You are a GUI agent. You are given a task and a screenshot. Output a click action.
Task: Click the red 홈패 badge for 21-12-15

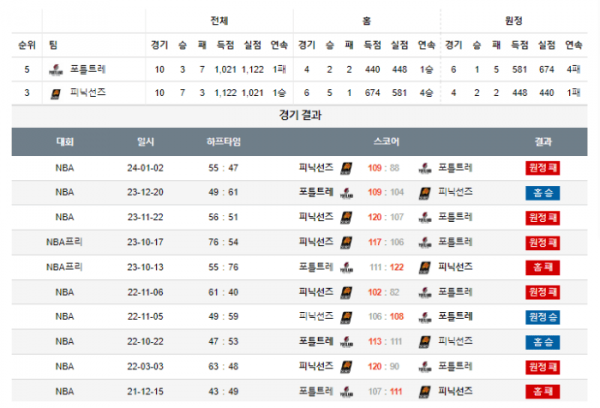[543, 392]
